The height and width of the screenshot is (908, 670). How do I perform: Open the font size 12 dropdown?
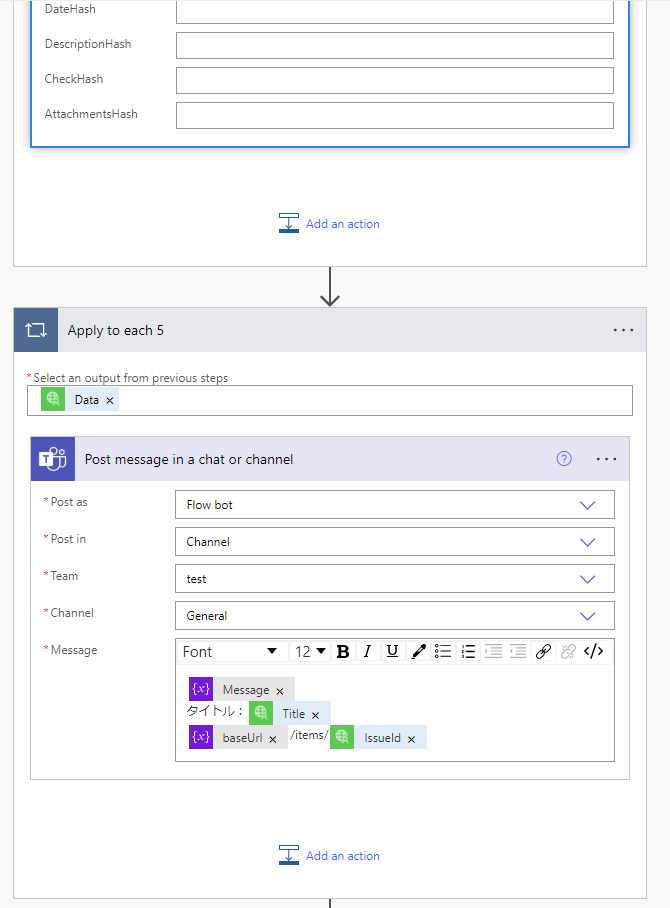pyautogui.click(x=310, y=651)
